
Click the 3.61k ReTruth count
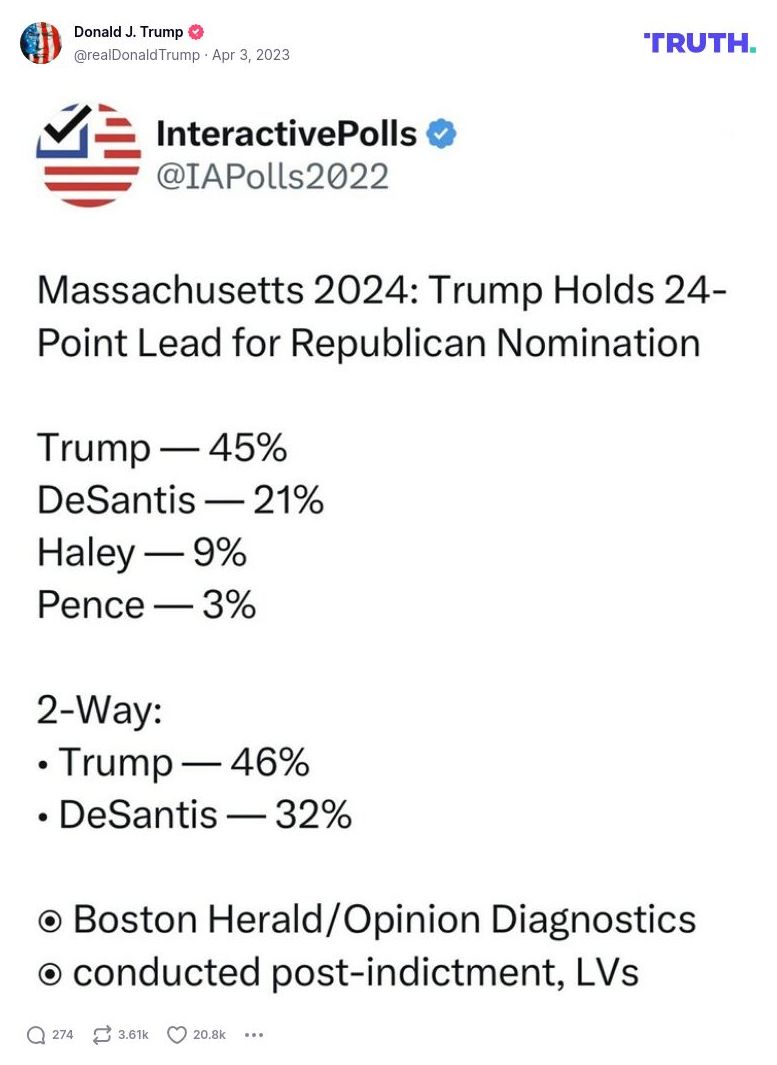click(x=131, y=1036)
